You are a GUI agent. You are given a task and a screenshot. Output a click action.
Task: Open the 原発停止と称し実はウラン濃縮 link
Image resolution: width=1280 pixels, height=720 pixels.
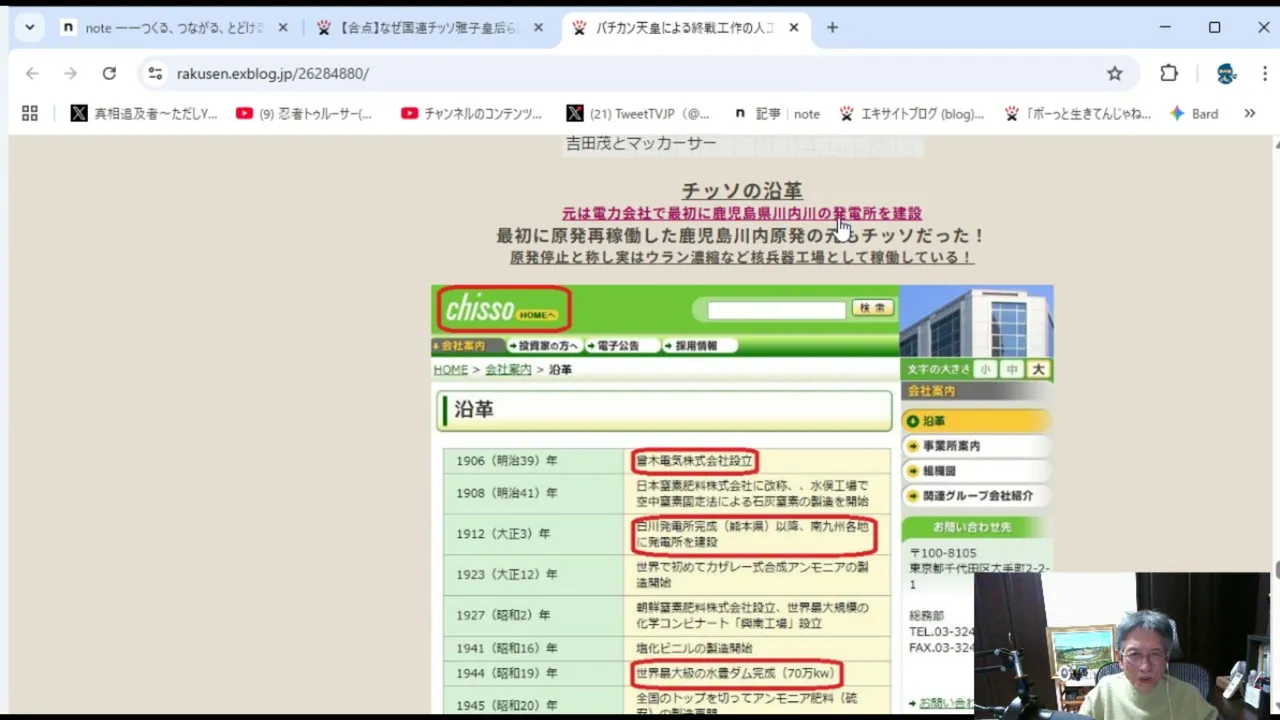(x=742, y=257)
